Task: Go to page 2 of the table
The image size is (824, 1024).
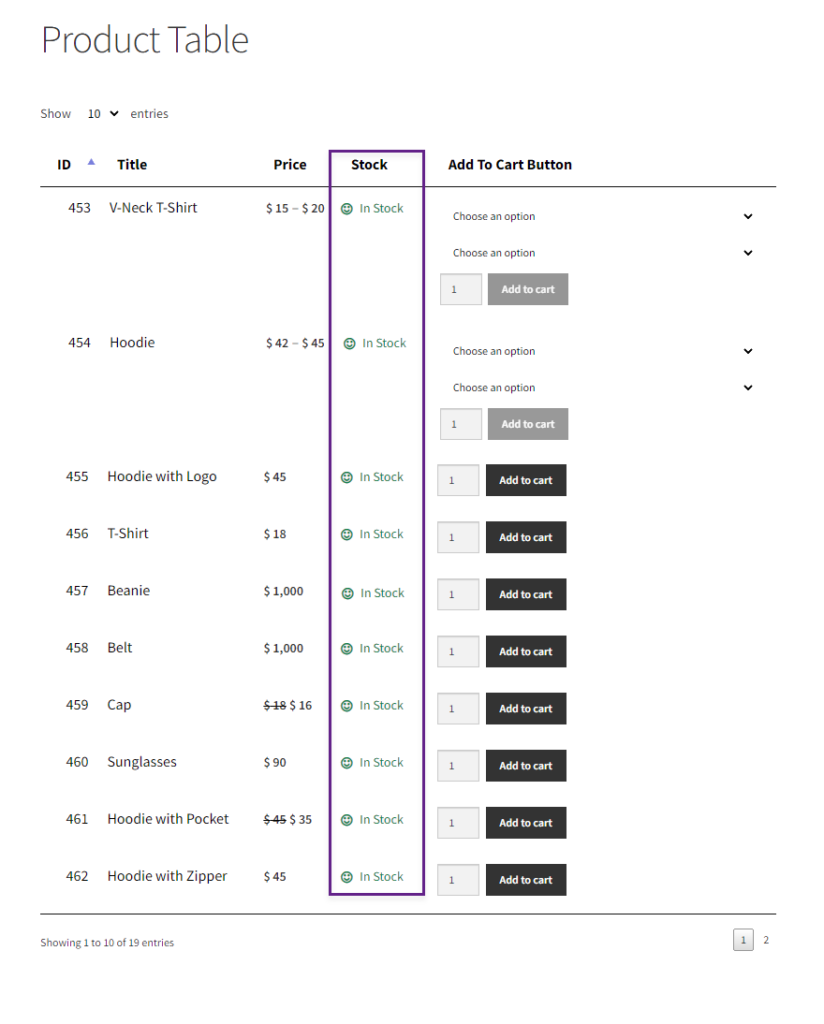Action: 766,940
